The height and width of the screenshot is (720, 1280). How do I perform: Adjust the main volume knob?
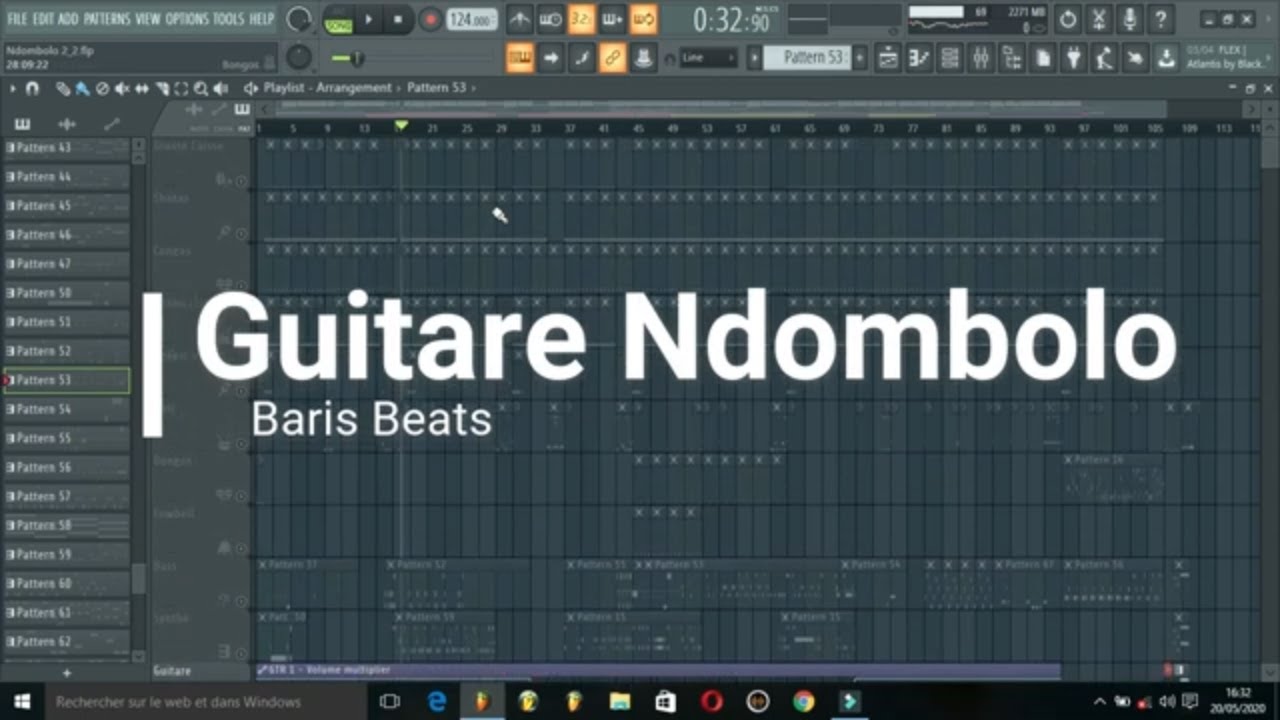point(299,19)
